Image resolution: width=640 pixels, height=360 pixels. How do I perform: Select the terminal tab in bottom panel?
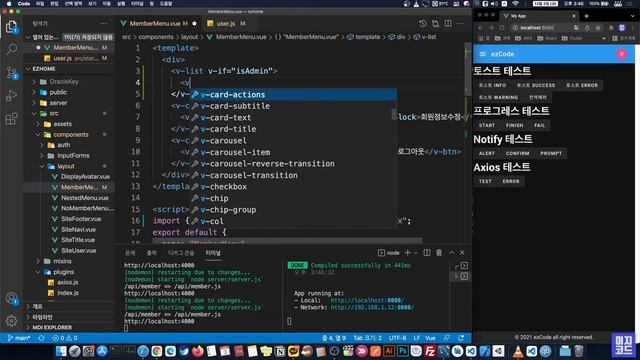click(x=213, y=253)
